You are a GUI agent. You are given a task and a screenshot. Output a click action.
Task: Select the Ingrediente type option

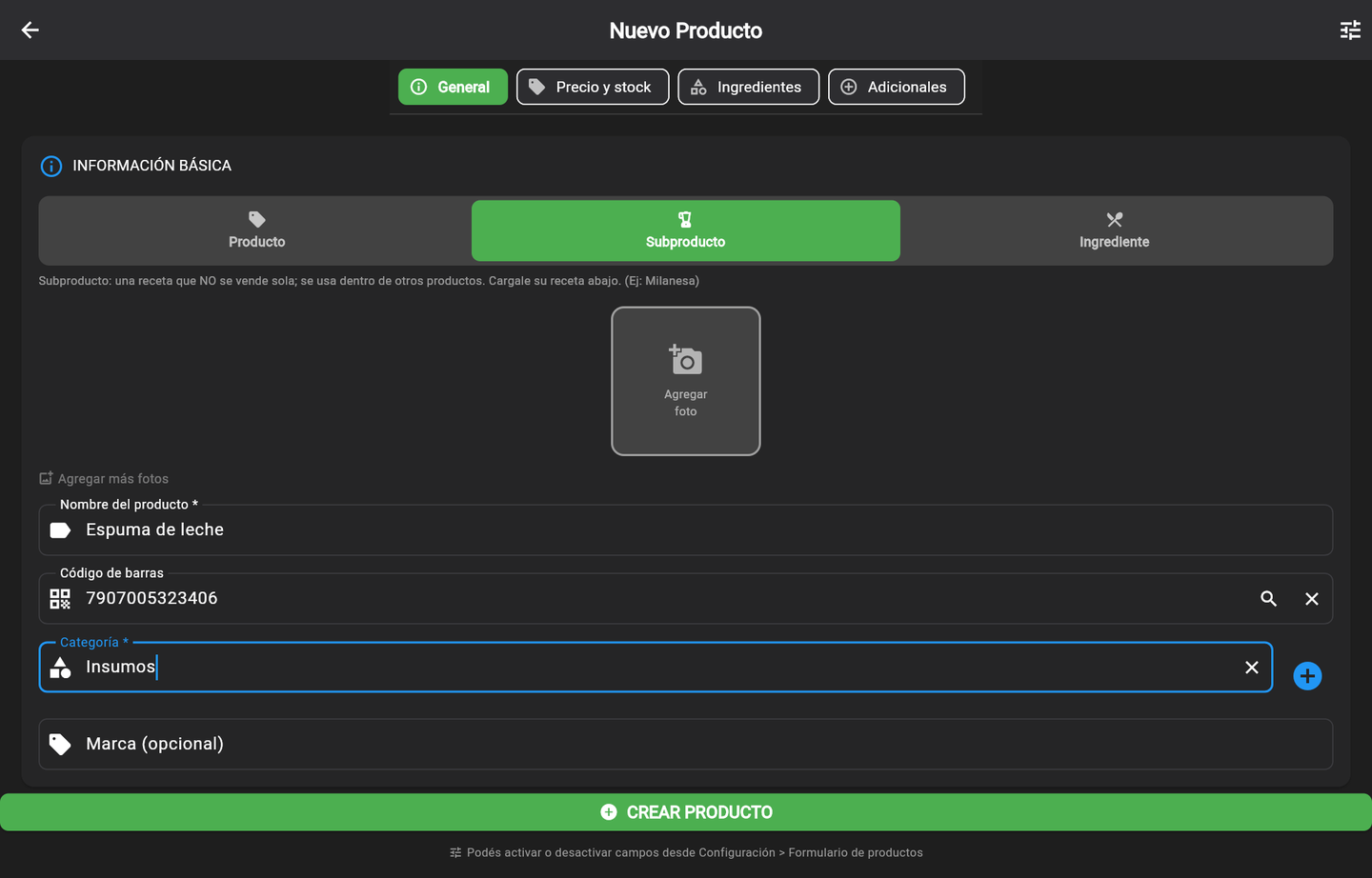tap(1114, 230)
